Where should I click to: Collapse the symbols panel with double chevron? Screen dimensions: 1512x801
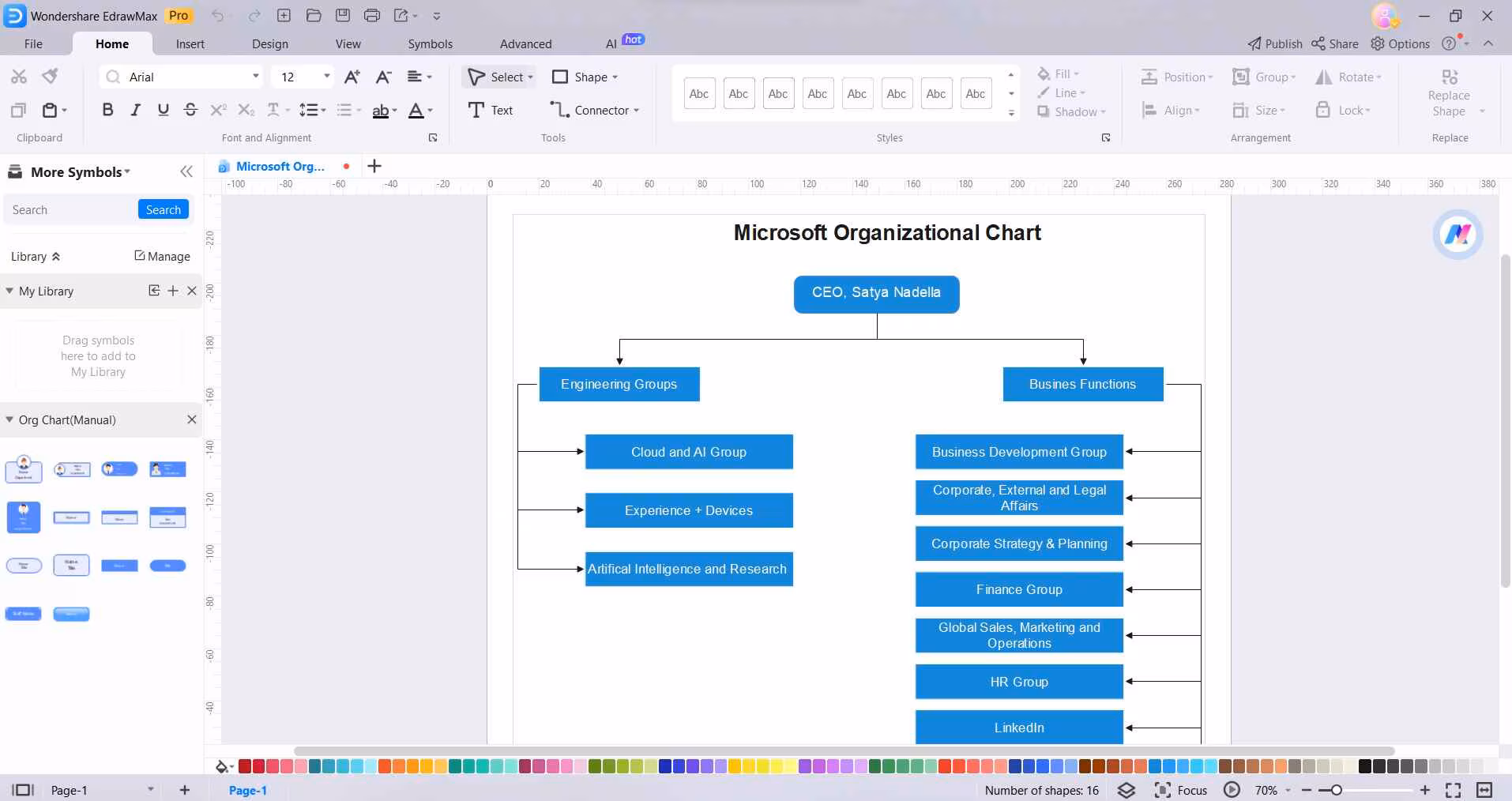coord(186,172)
